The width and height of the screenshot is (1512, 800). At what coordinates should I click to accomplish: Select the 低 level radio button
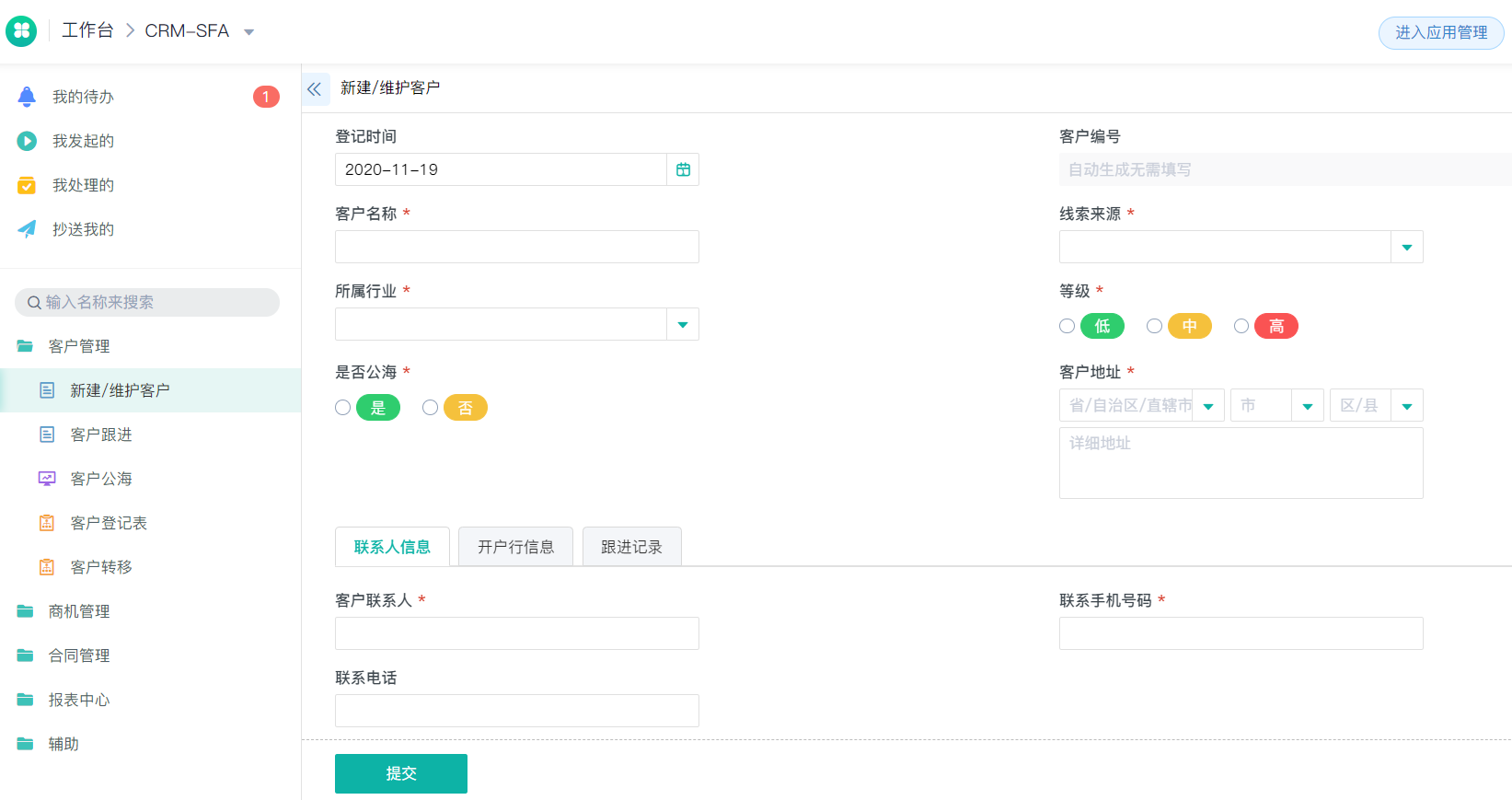point(1067,326)
